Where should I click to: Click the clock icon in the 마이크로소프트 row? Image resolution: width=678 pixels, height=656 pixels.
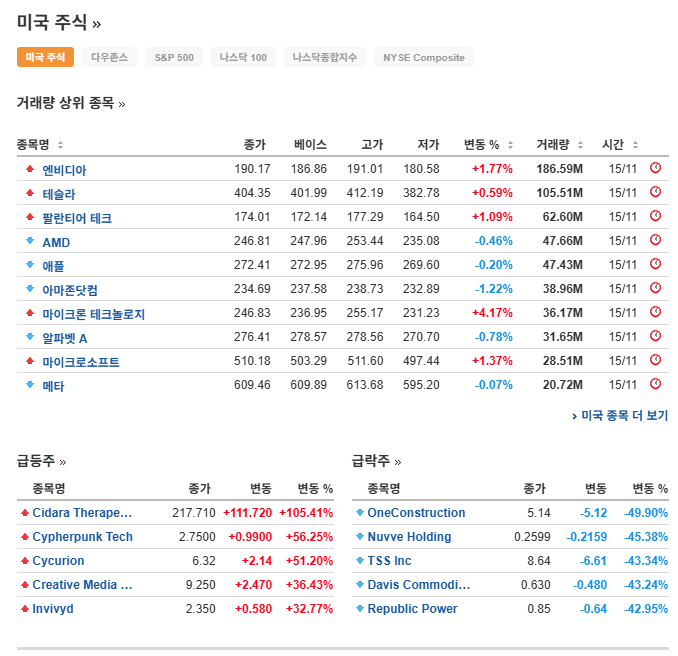click(x=655, y=360)
